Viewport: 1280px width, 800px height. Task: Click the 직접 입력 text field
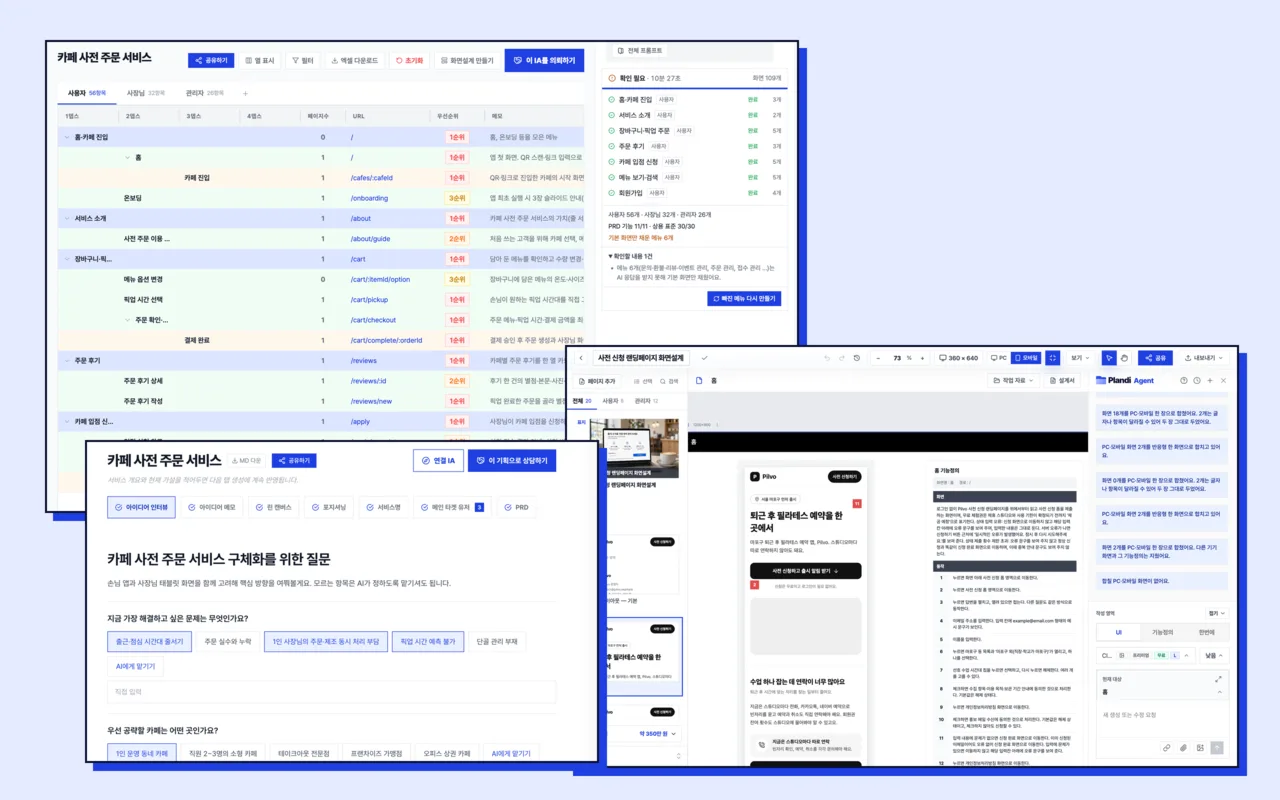(x=332, y=692)
